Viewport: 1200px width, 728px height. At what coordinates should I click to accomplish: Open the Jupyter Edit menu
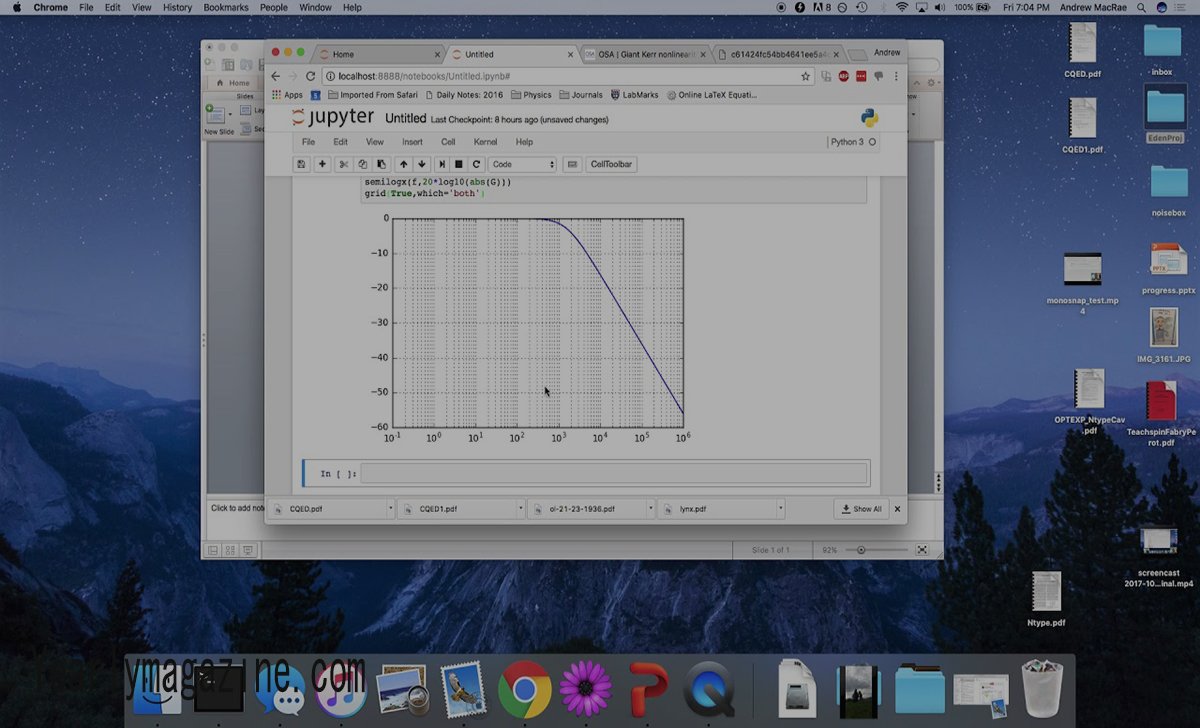pyautogui.click(x=340, y=142)
